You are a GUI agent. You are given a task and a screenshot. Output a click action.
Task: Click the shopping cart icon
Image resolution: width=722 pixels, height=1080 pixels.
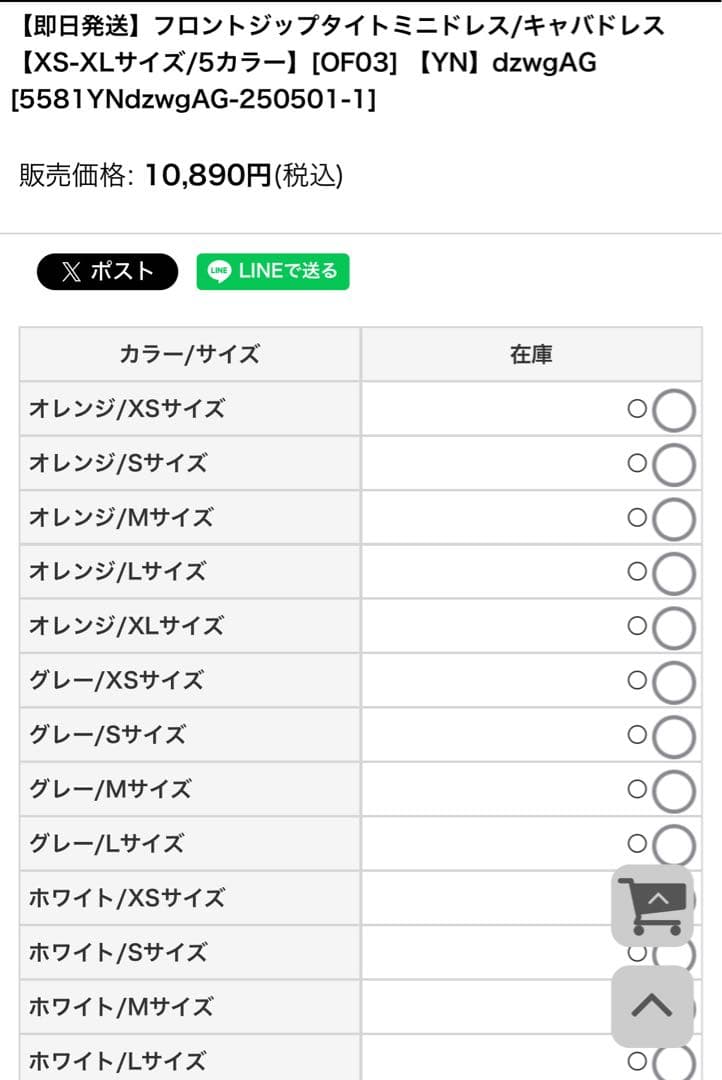click(x=652, y=905)
